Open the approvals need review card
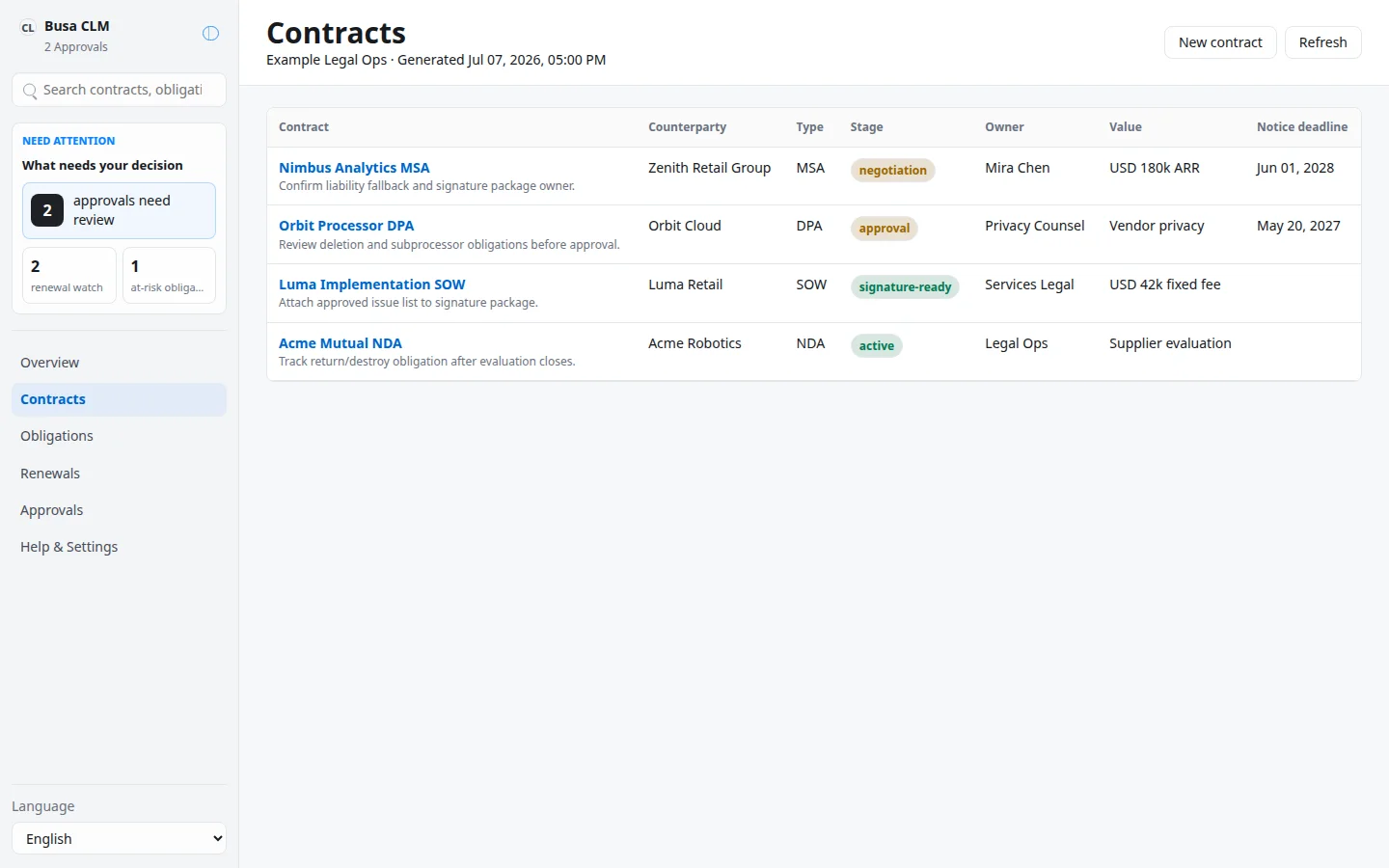This screenshot has height=868, width=1389. [120, 210]
